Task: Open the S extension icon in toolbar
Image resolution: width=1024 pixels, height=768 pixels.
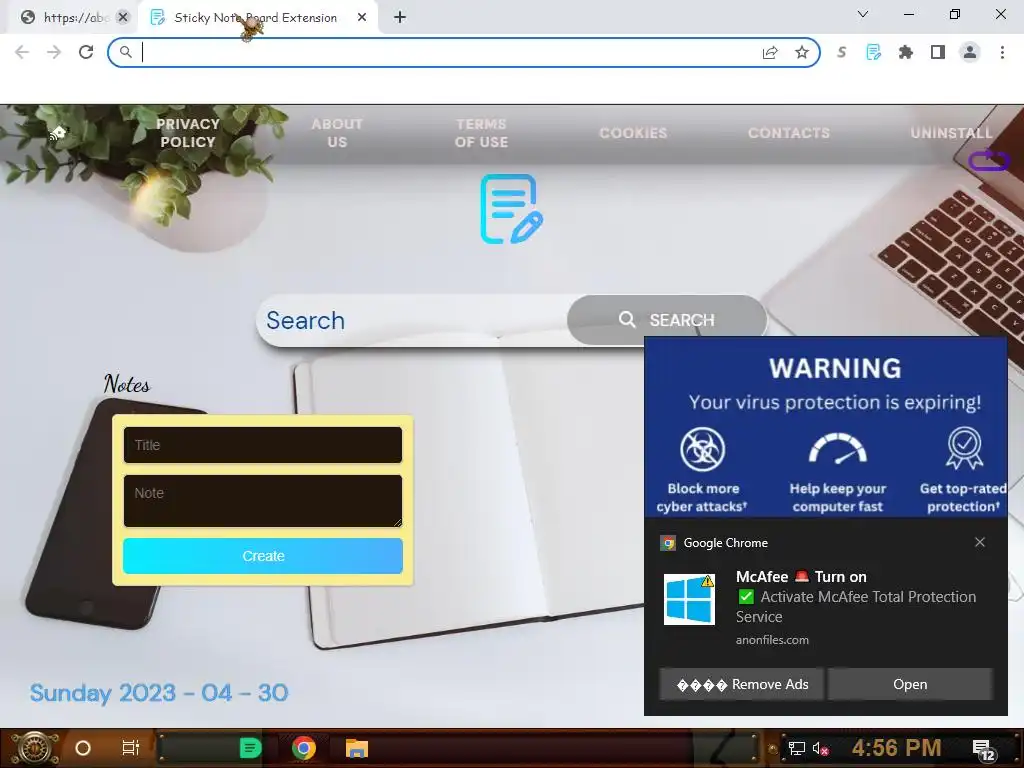Action: pos(842,52)
